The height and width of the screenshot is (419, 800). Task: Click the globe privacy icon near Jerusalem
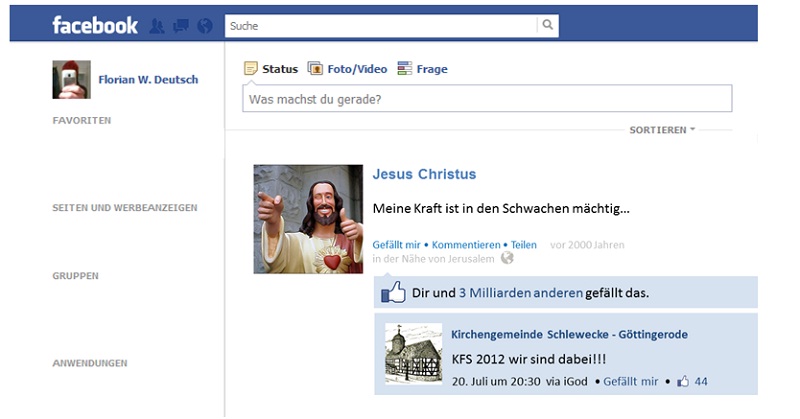[x=507, y=258]
